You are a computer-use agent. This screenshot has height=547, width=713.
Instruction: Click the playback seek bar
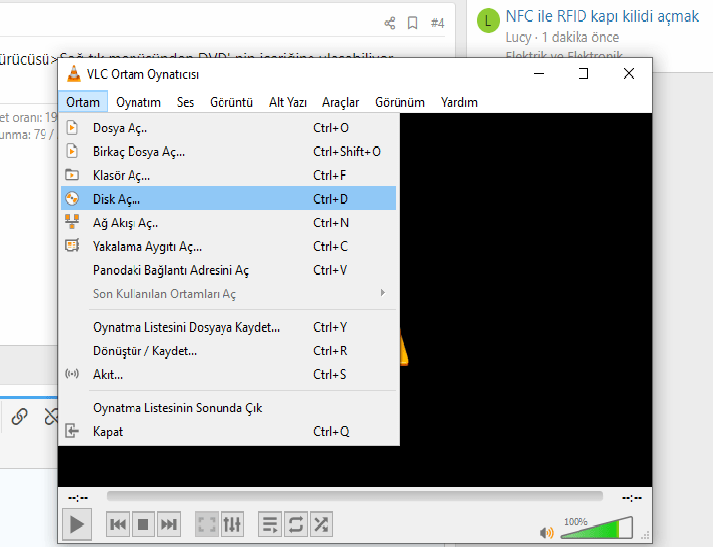coord(355,496)
